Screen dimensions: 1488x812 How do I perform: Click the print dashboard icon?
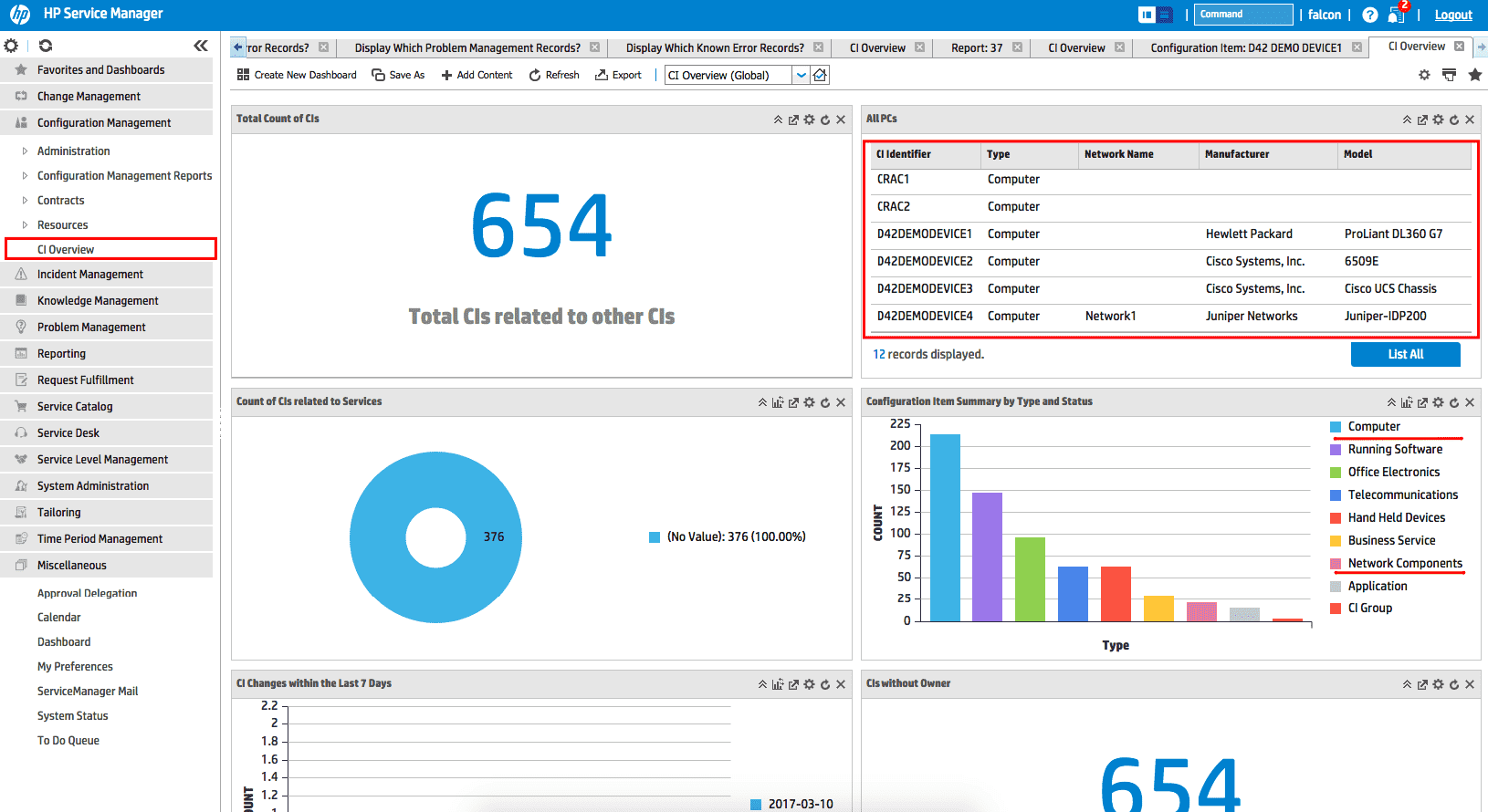1449,75
